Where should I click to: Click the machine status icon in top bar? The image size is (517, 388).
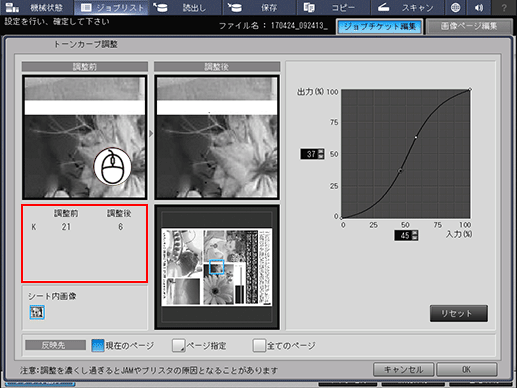point(13,7)
